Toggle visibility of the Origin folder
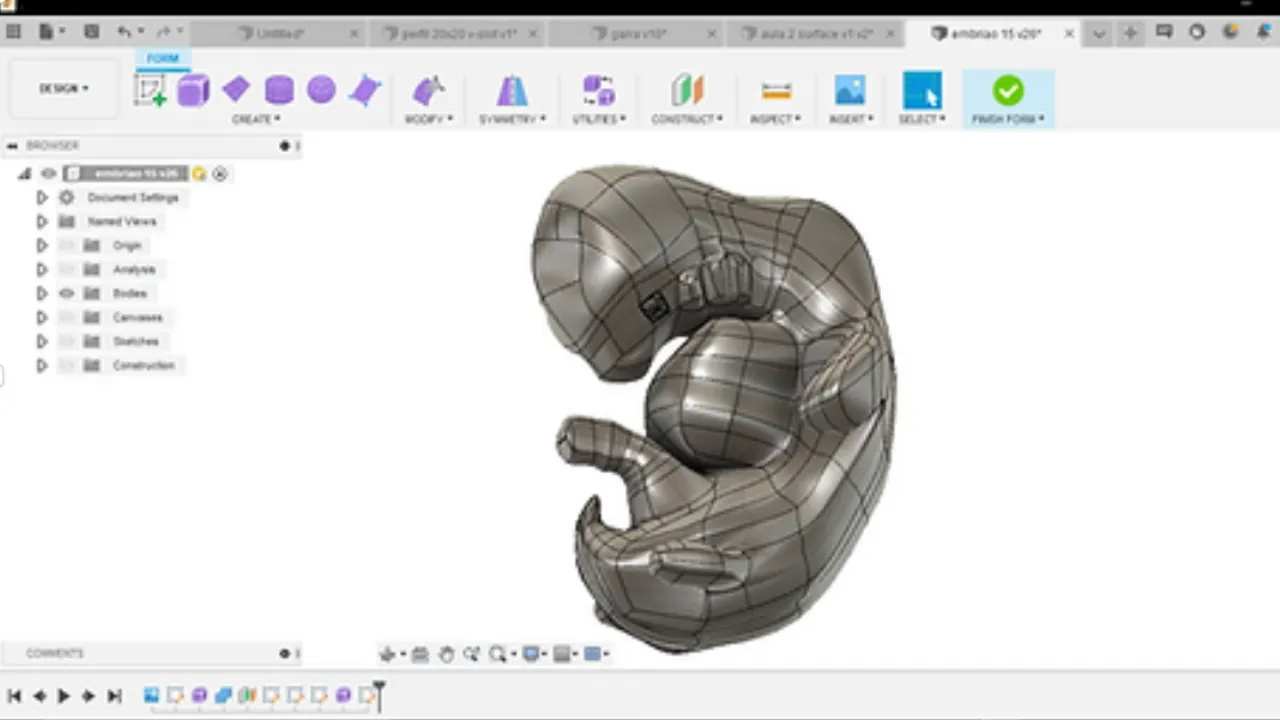Viewport: 1280px width, 720px height. click(x=67, y=246)
